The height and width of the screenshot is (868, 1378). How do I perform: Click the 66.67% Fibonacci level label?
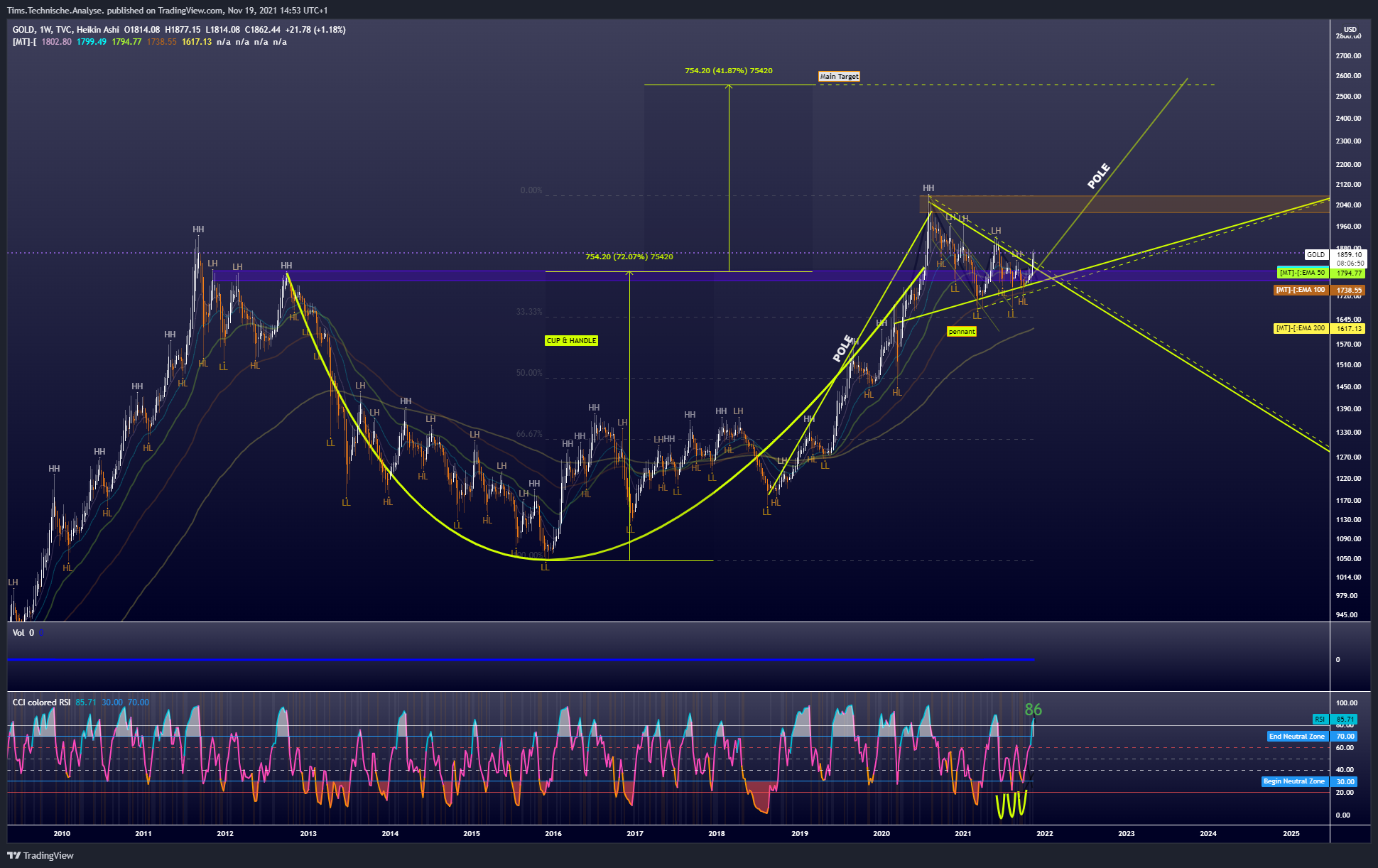click(529, 434)
